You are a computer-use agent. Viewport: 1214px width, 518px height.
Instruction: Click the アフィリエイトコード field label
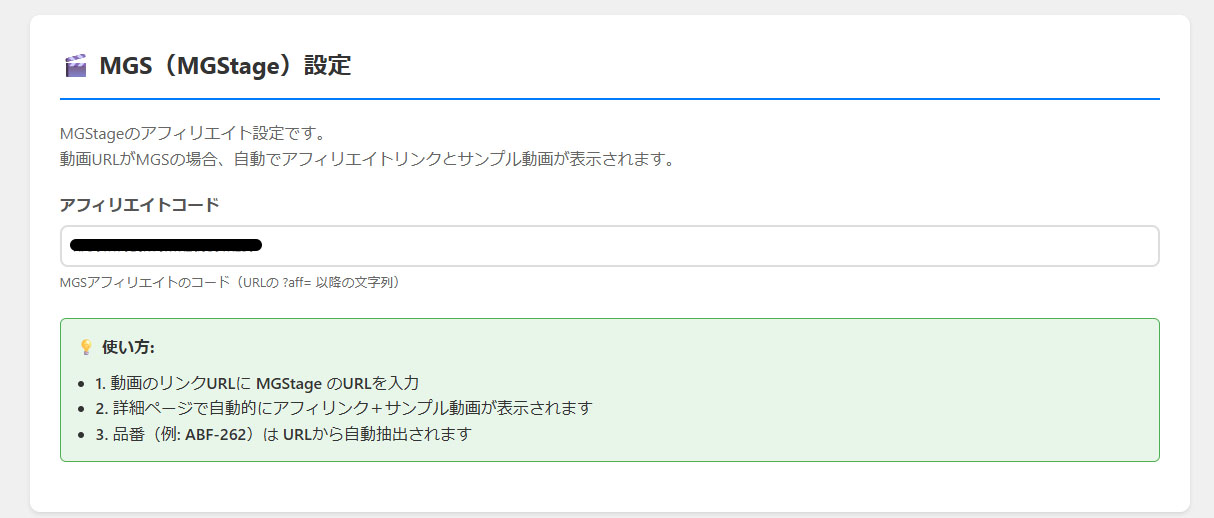(139, 205)
